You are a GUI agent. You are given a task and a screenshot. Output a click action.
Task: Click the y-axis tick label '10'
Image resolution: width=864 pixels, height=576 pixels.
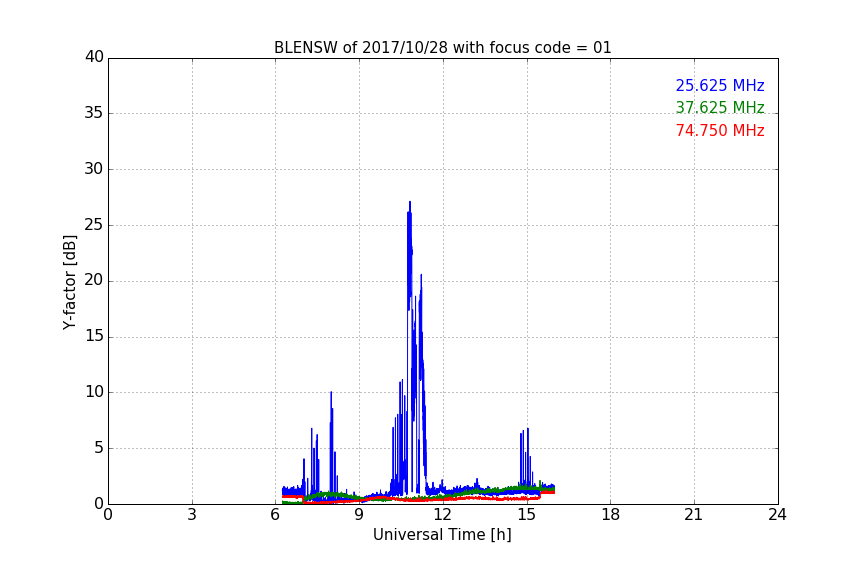pyautogui.click(x=94, y=392)
